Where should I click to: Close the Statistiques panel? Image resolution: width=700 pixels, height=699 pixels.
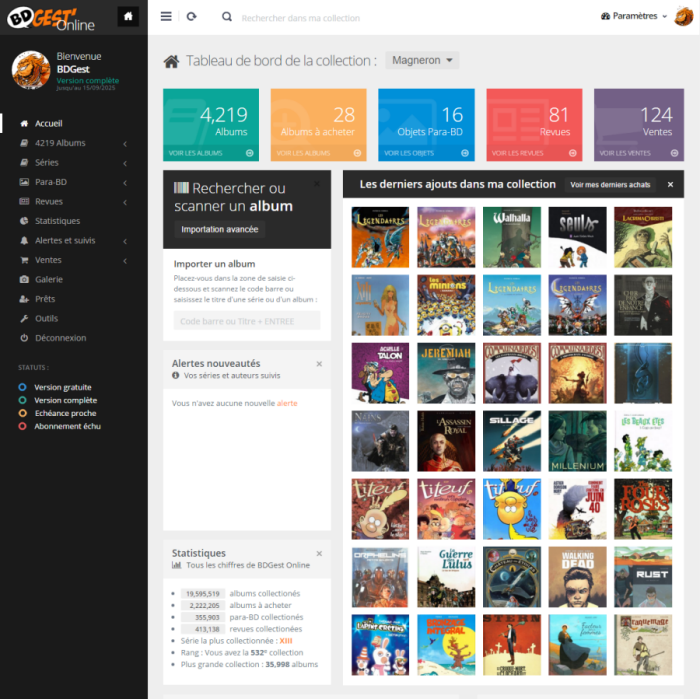coord(319,553)
